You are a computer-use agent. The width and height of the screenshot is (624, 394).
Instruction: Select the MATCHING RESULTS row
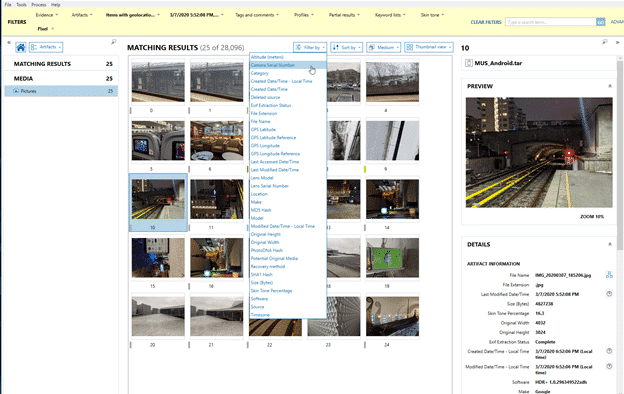tap(62, 64)
